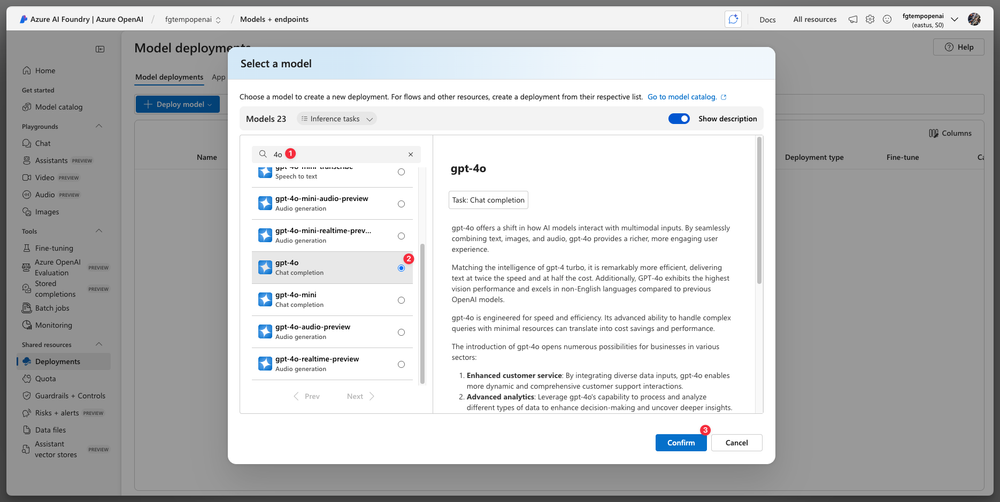Open All resources in header
This screenshot has width=1000, height=502.
click(815, 20)
